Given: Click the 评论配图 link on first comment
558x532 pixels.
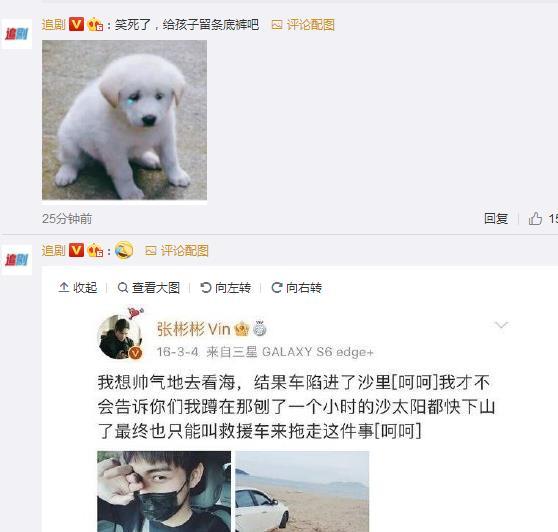Looking at the screenshot, I should (303, 25).
